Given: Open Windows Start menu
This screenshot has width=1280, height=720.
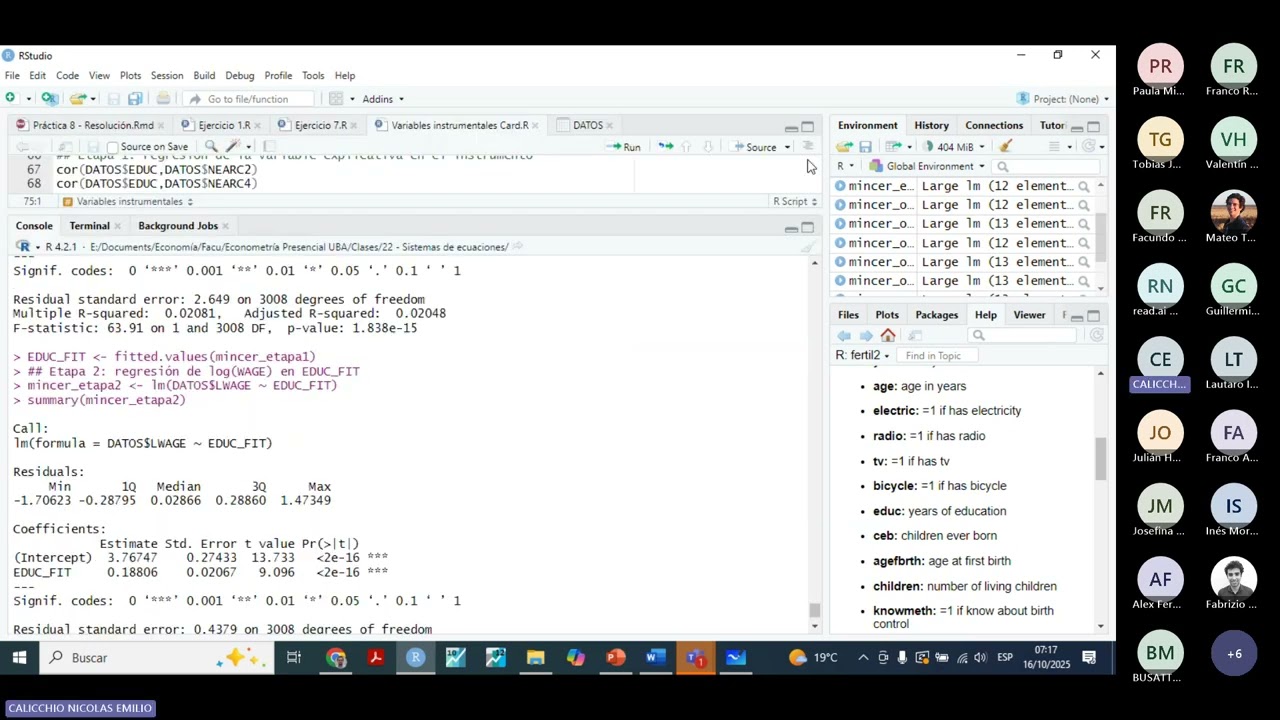Looking at the screenshot, I should 19,657.
